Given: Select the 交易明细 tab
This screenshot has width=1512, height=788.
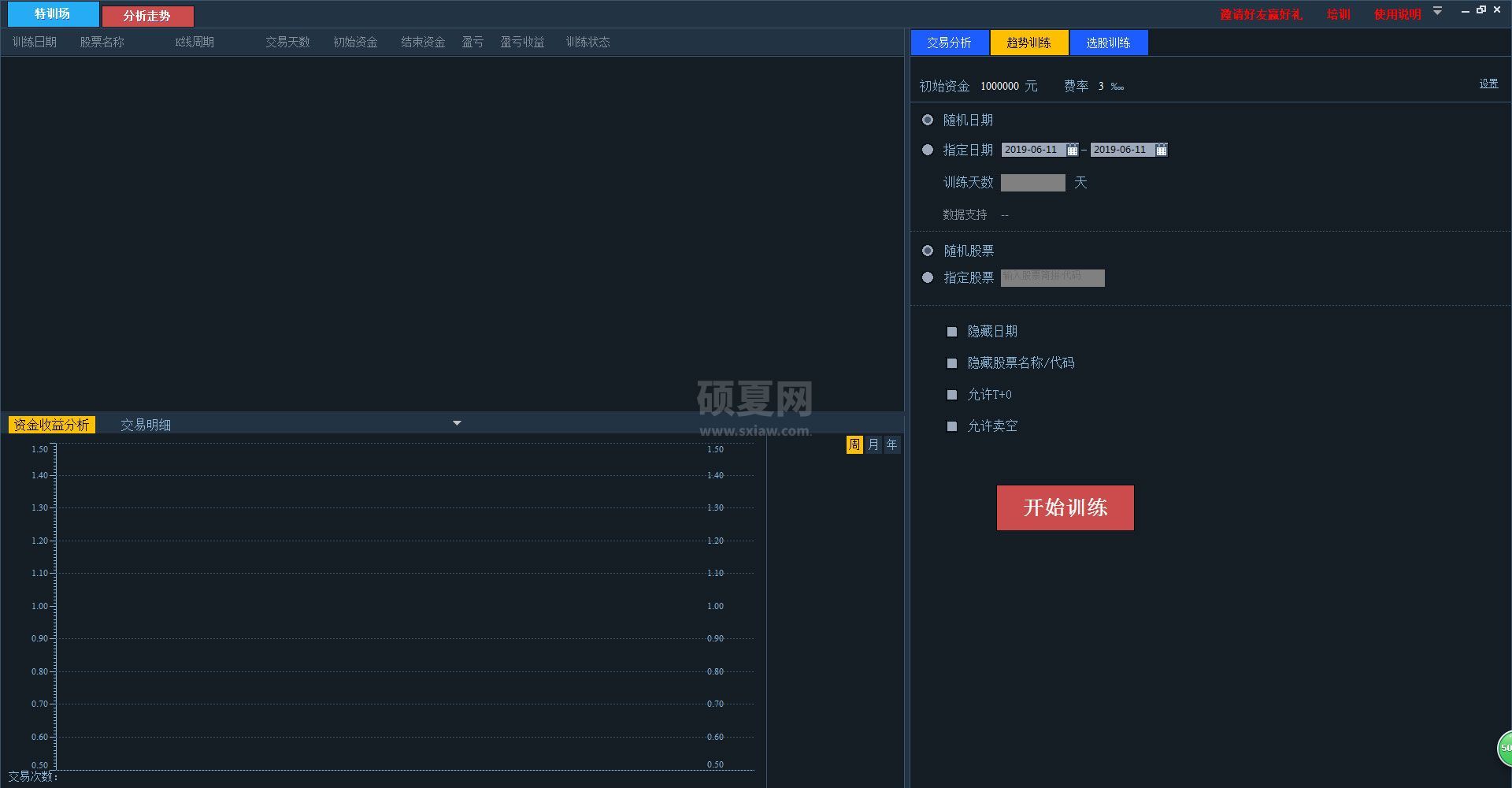Looking at the screenshot, I should (146, 425).
